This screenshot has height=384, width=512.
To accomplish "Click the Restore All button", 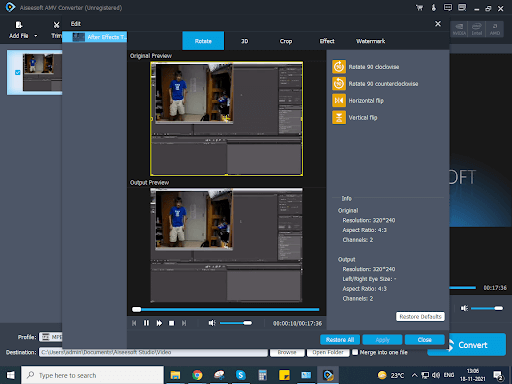I will [x=340, y=340].
